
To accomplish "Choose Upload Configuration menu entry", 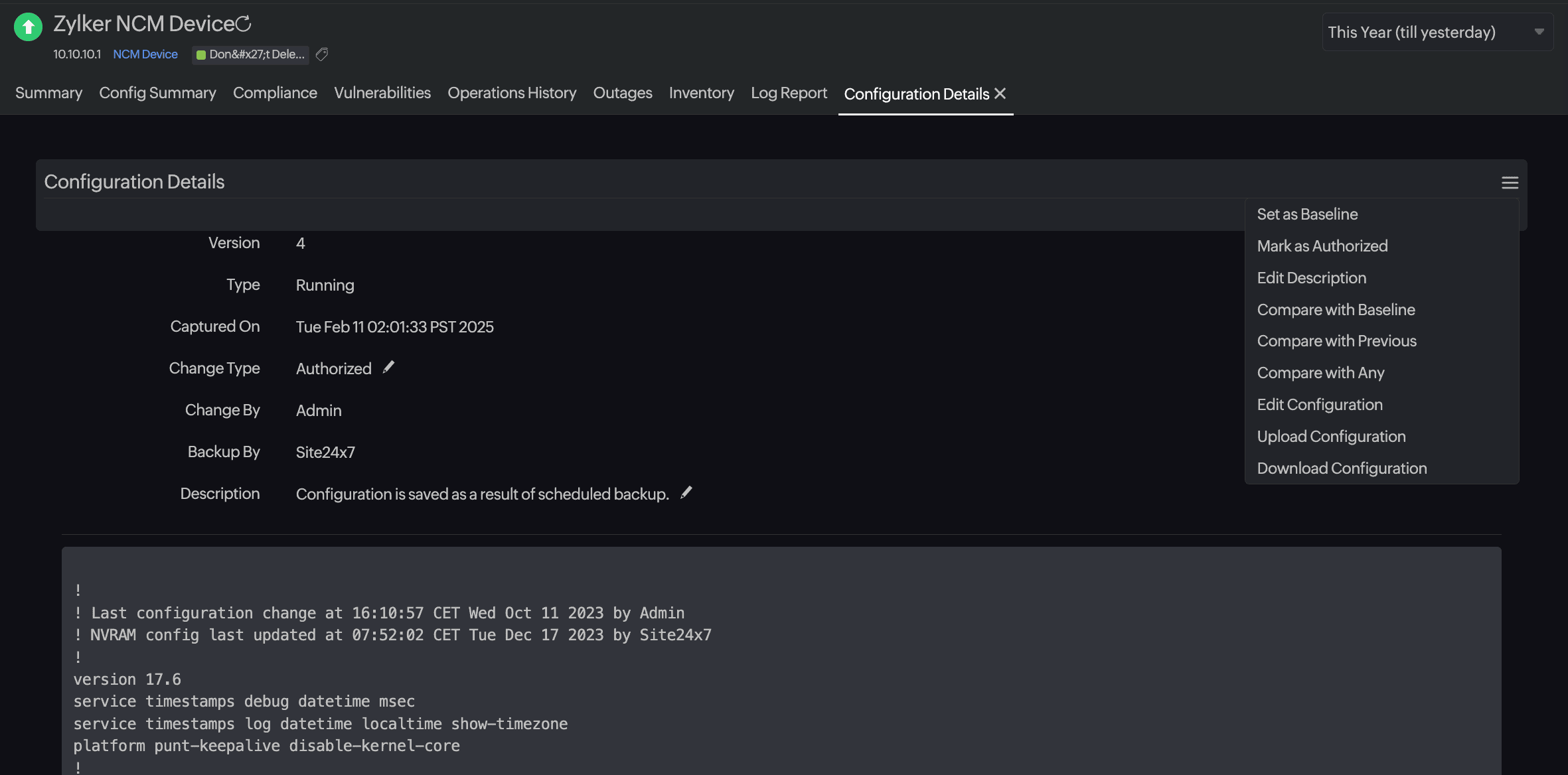I will pyautogui.click(x=1331, y=437).
